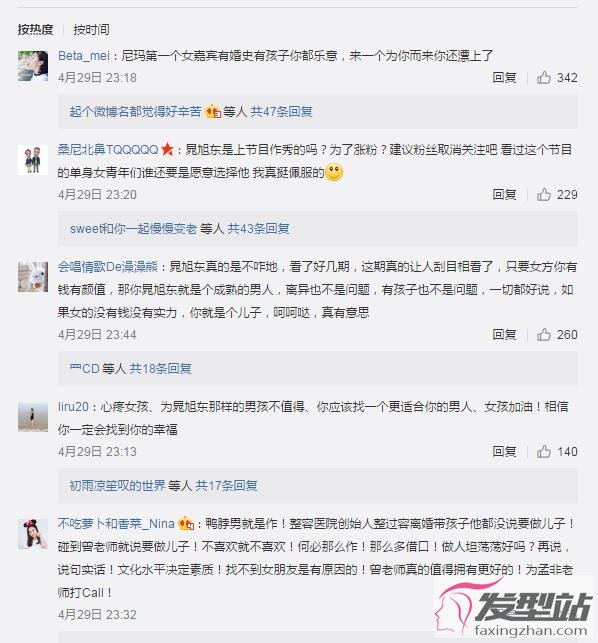Screen dimensions: 598x643
Task: Click thumbs-up on the 229-likes comment
Action: pyautogui.click(x=544, y=194)
